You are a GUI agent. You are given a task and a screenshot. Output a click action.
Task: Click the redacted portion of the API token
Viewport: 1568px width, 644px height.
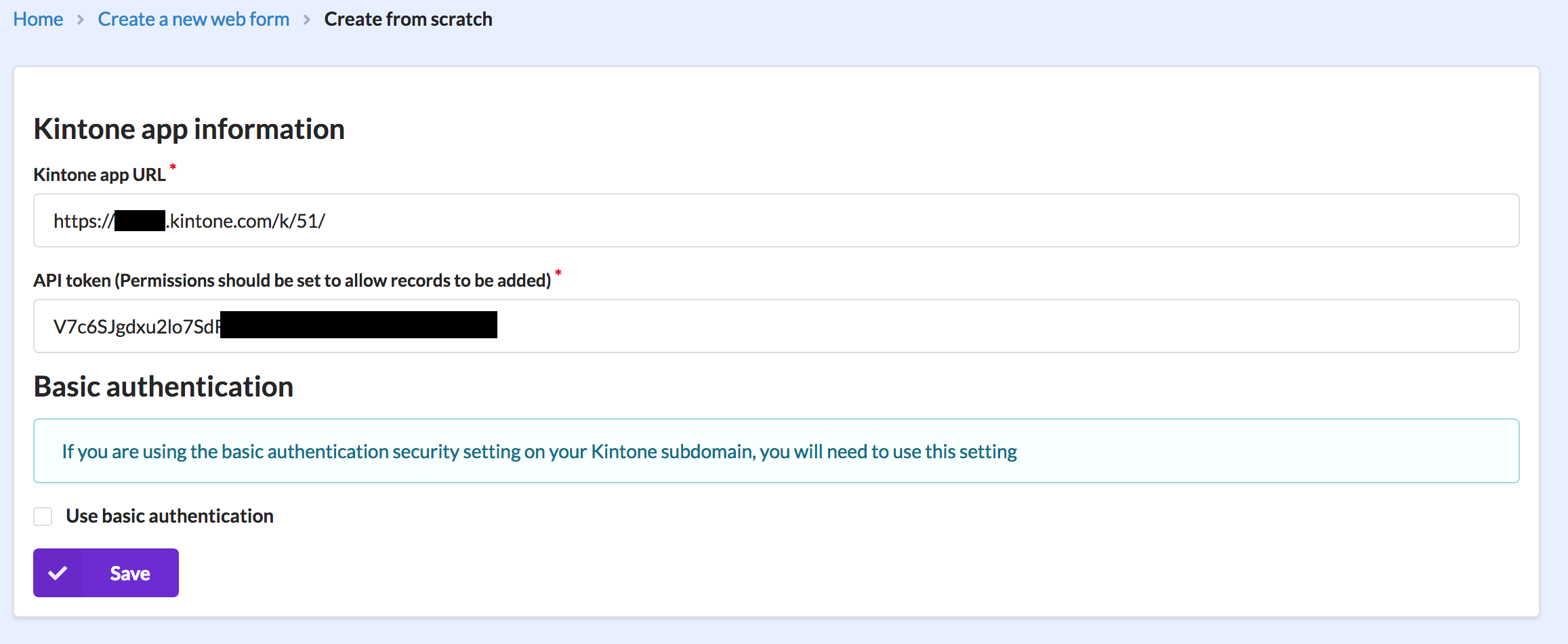[x=358, y=325]
